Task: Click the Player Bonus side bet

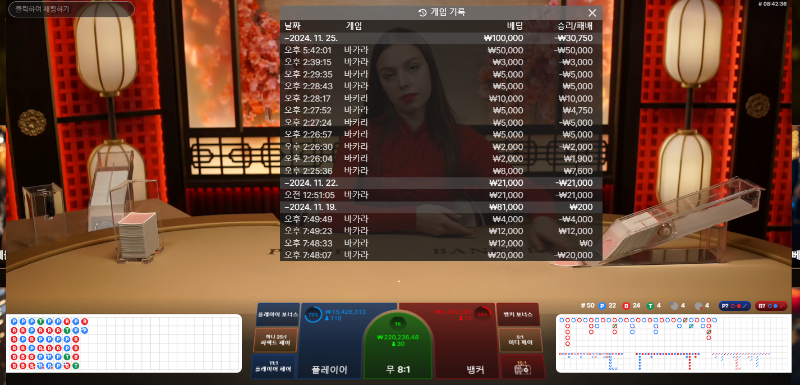Action: (x=278, y=315)
